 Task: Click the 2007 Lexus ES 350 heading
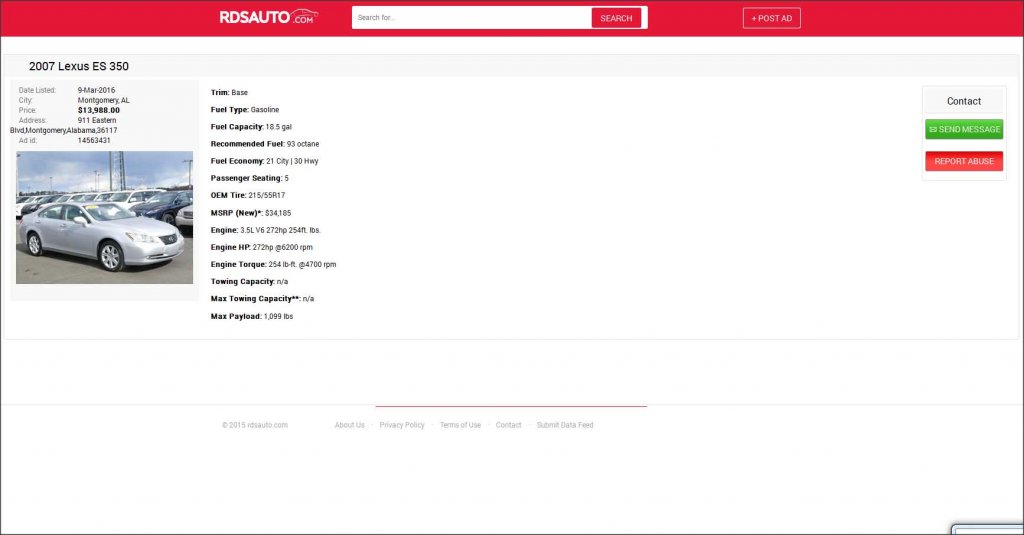(78, 66)
